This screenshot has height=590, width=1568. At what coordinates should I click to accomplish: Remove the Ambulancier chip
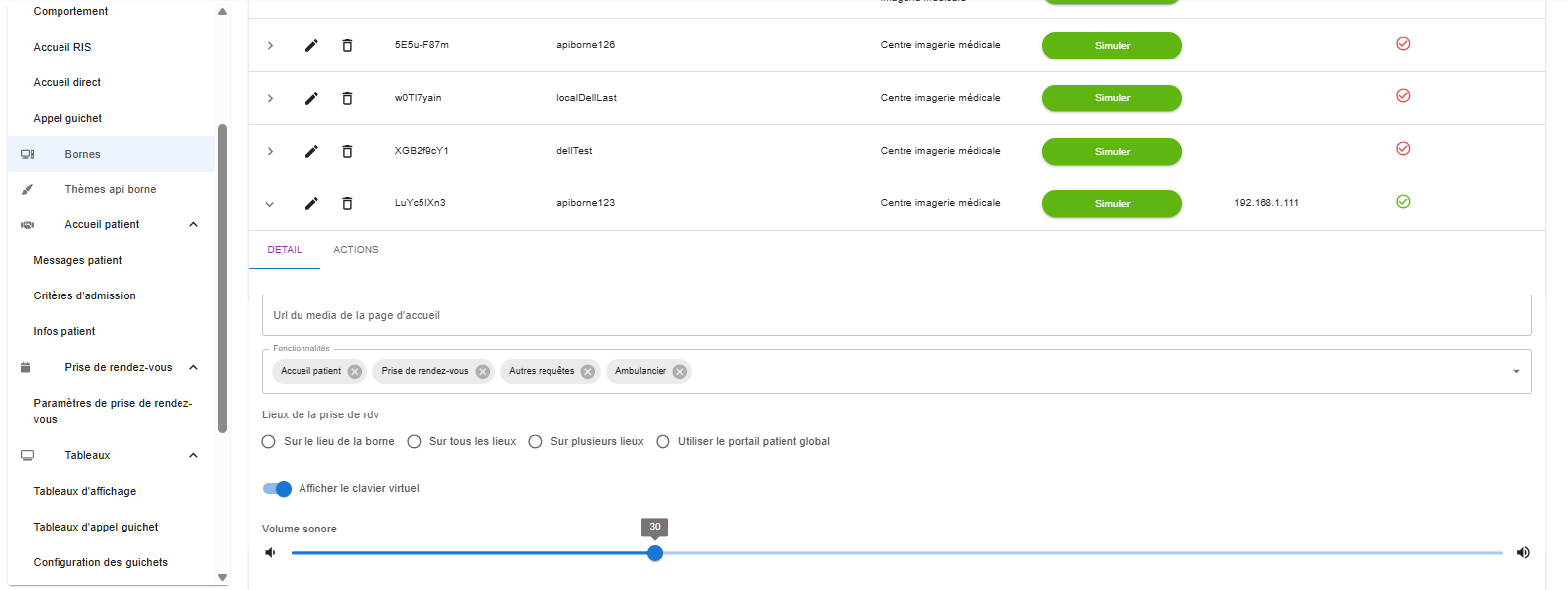click(680, 372)
